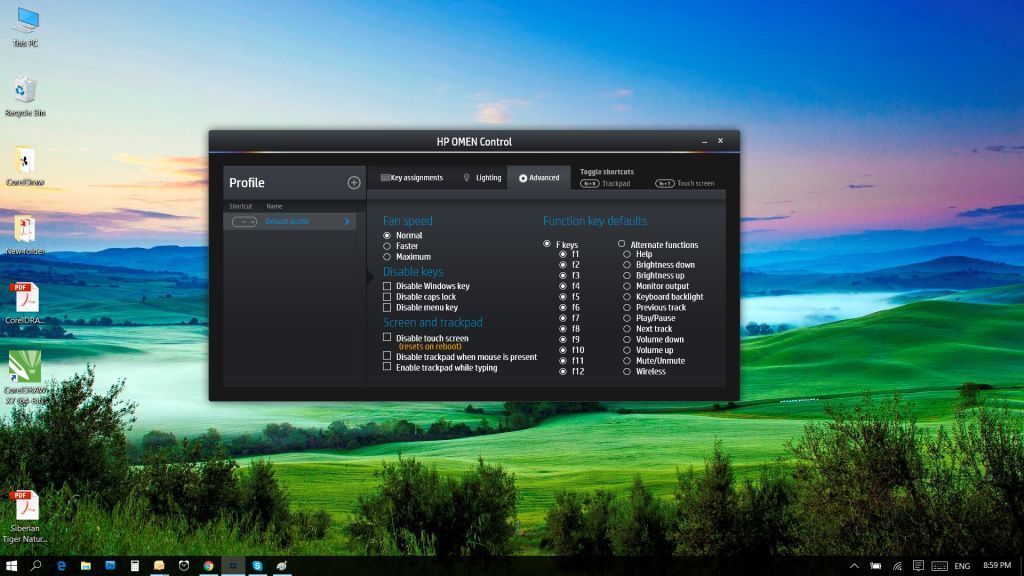Screen dimensions: 1024x576
Task: Open the touch keyboard tray icon
Action: coord(940,566)
